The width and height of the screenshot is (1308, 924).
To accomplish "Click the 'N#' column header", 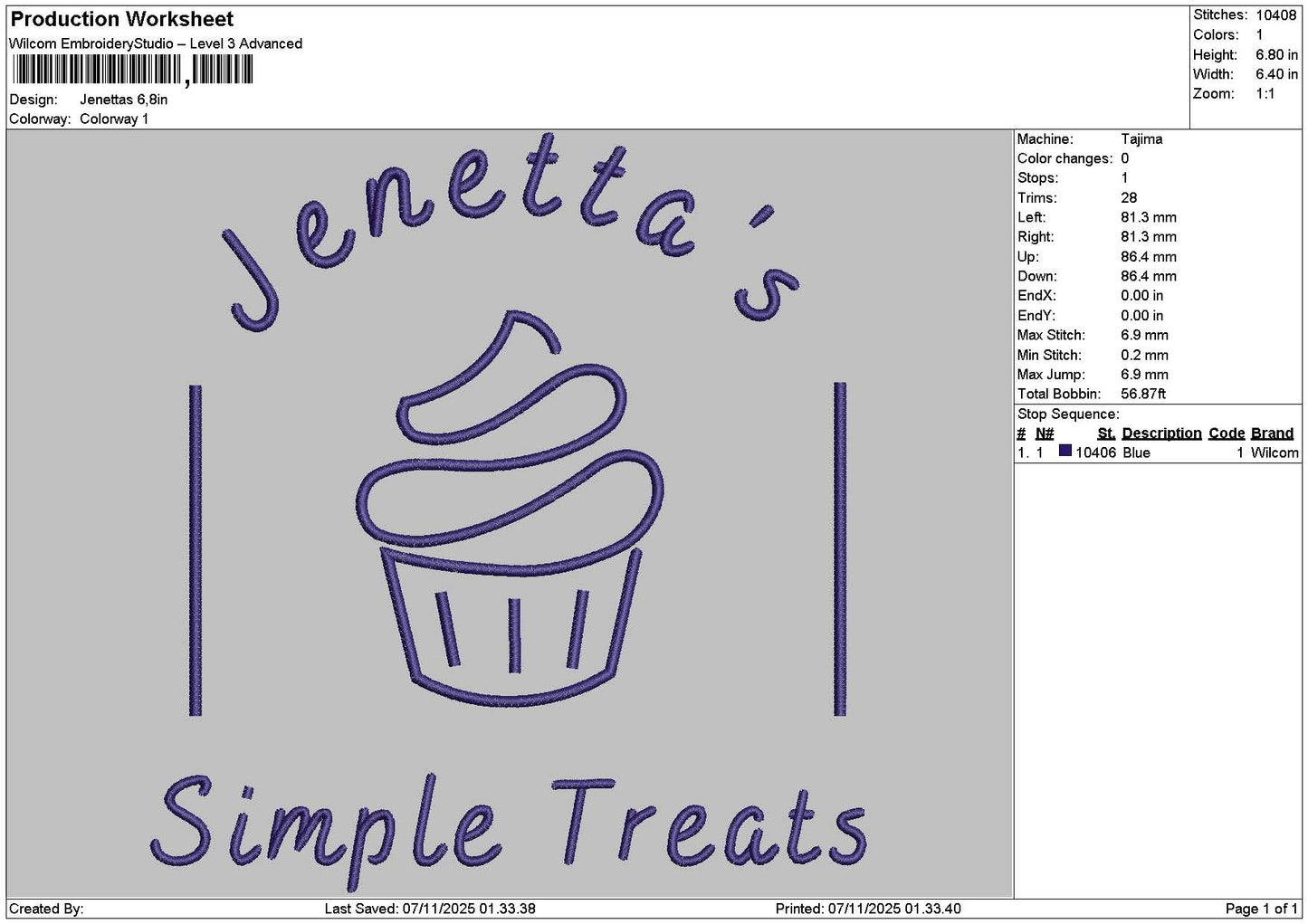I will [x=1045, y=433].
